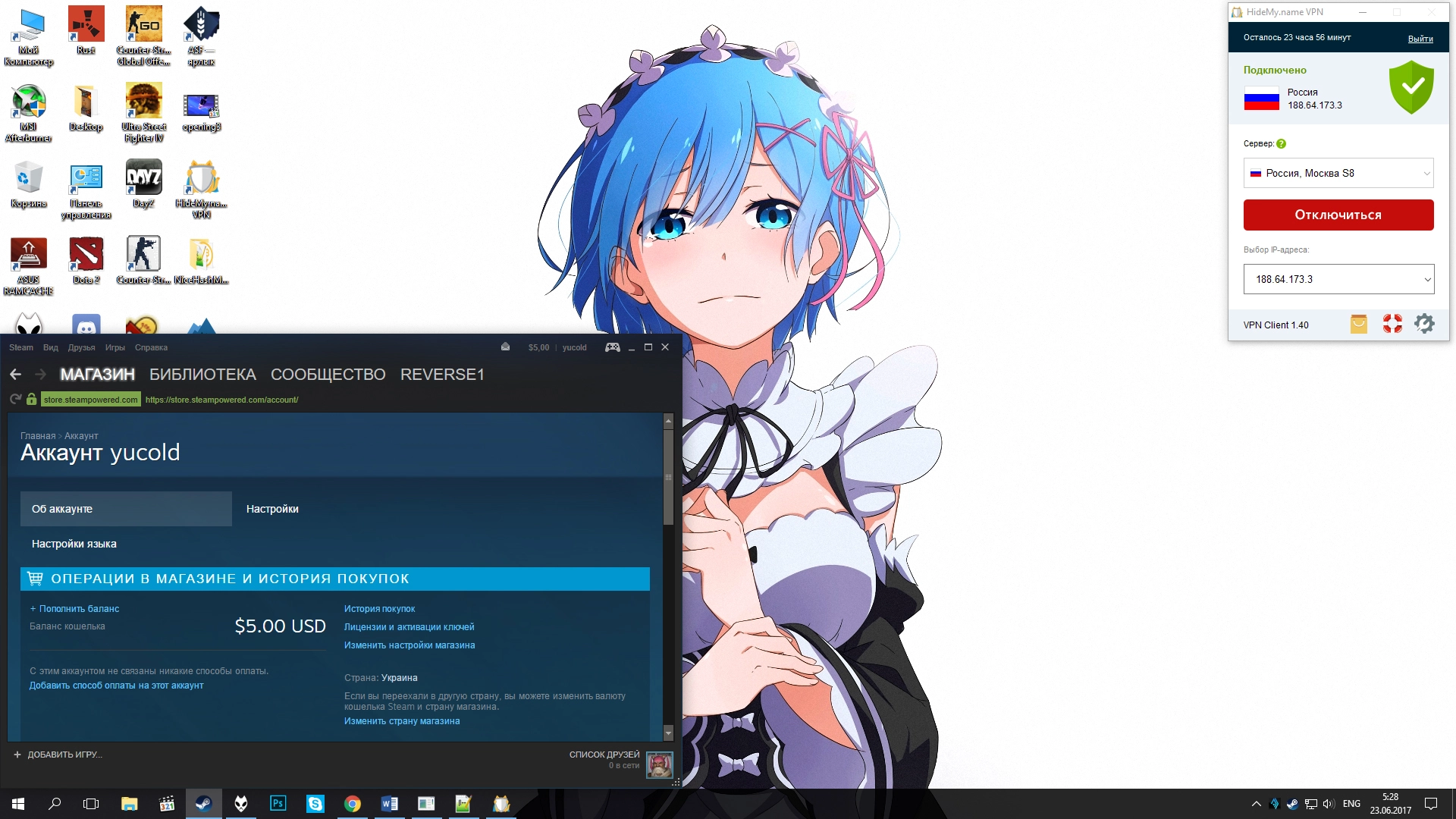The height and width of the screenshot is (819, 1456).
Task: Click Изменить настройки магазина link
Action: [x=409, y=645]
